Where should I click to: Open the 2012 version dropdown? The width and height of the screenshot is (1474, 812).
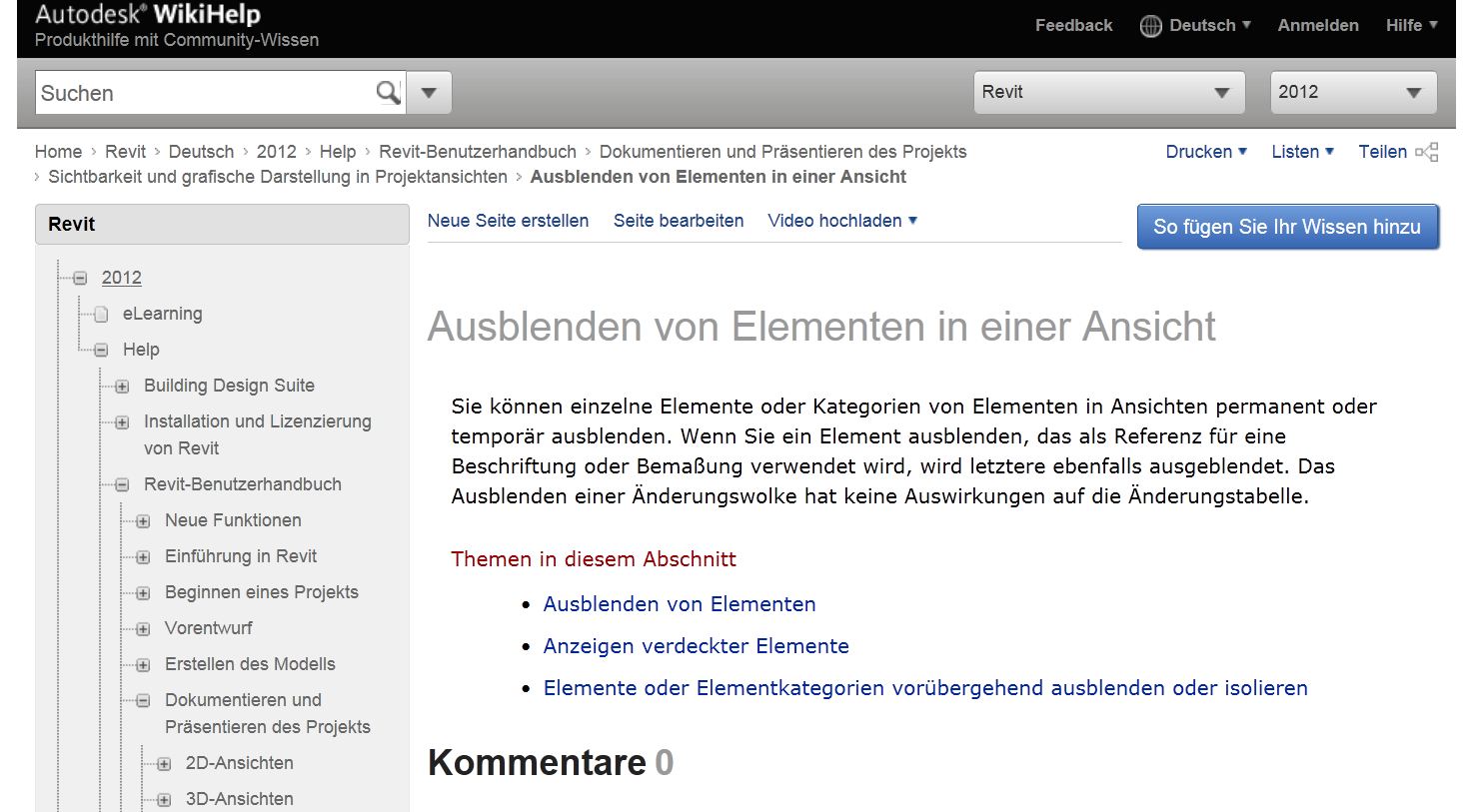coord(1353,93)
